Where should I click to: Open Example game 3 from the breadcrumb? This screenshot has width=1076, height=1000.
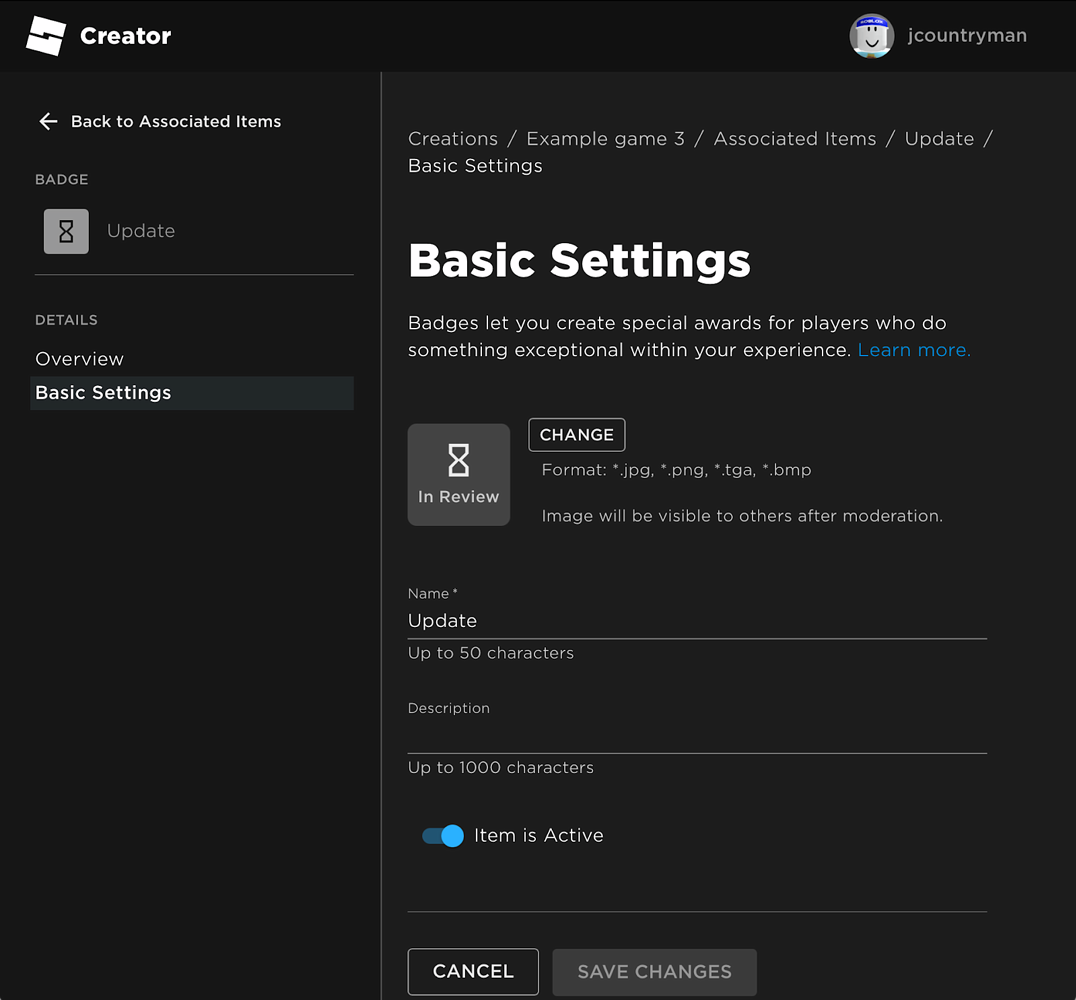click(604, 138)
